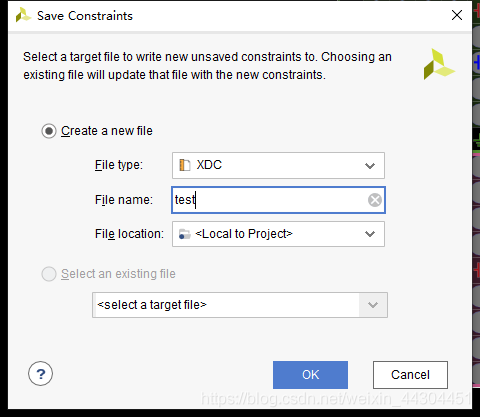Open help with the question mark icon

40,374
